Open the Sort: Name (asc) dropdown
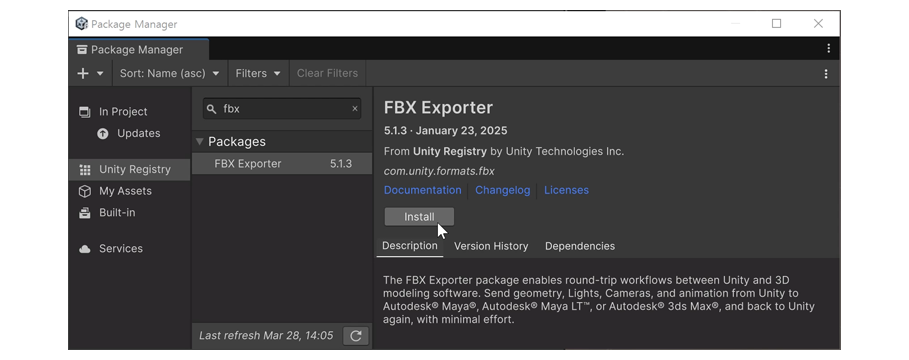This screenshot has height=360, width=909. click(x=169, y=74)
